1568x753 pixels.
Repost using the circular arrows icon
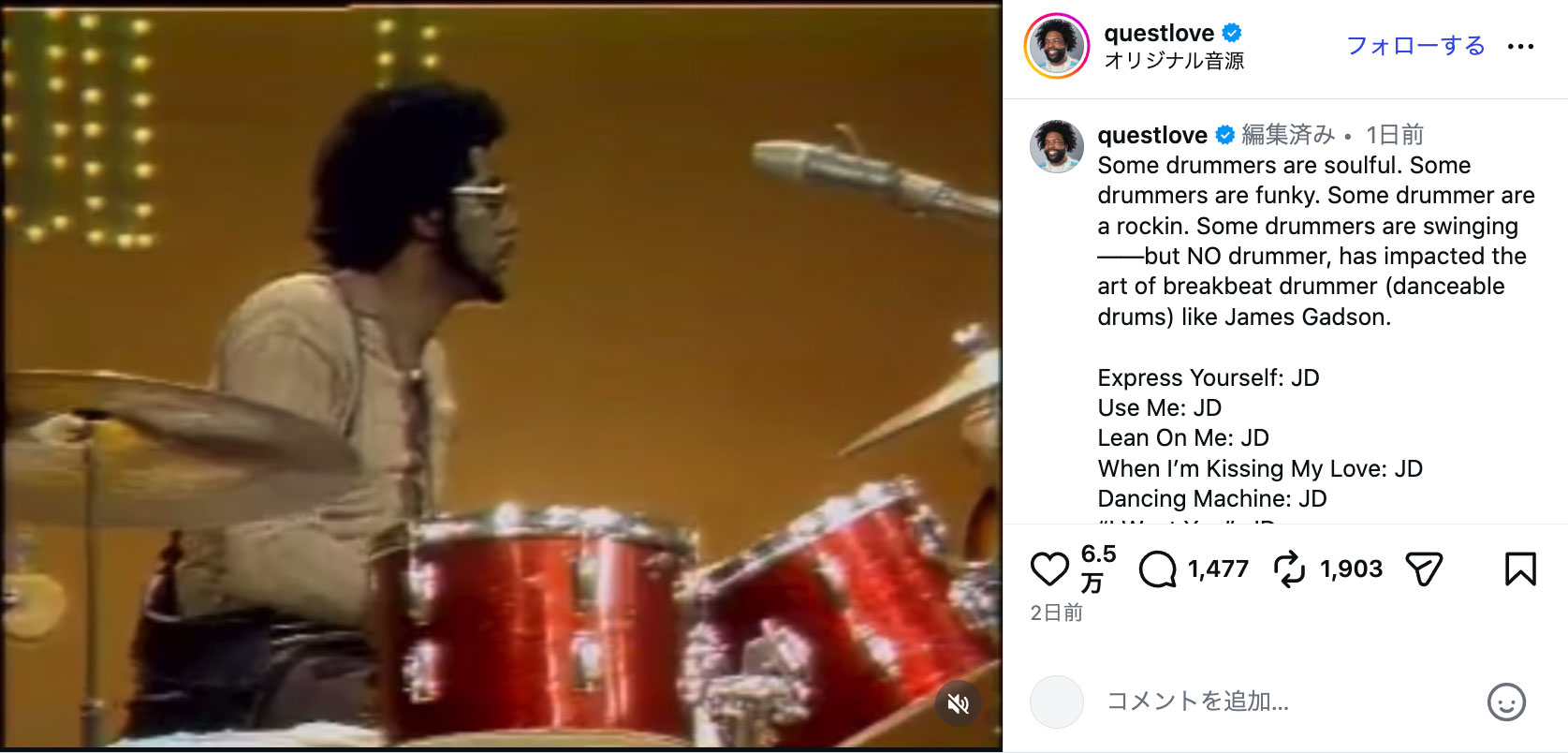pyautogui.click(x=1290, y=568)
